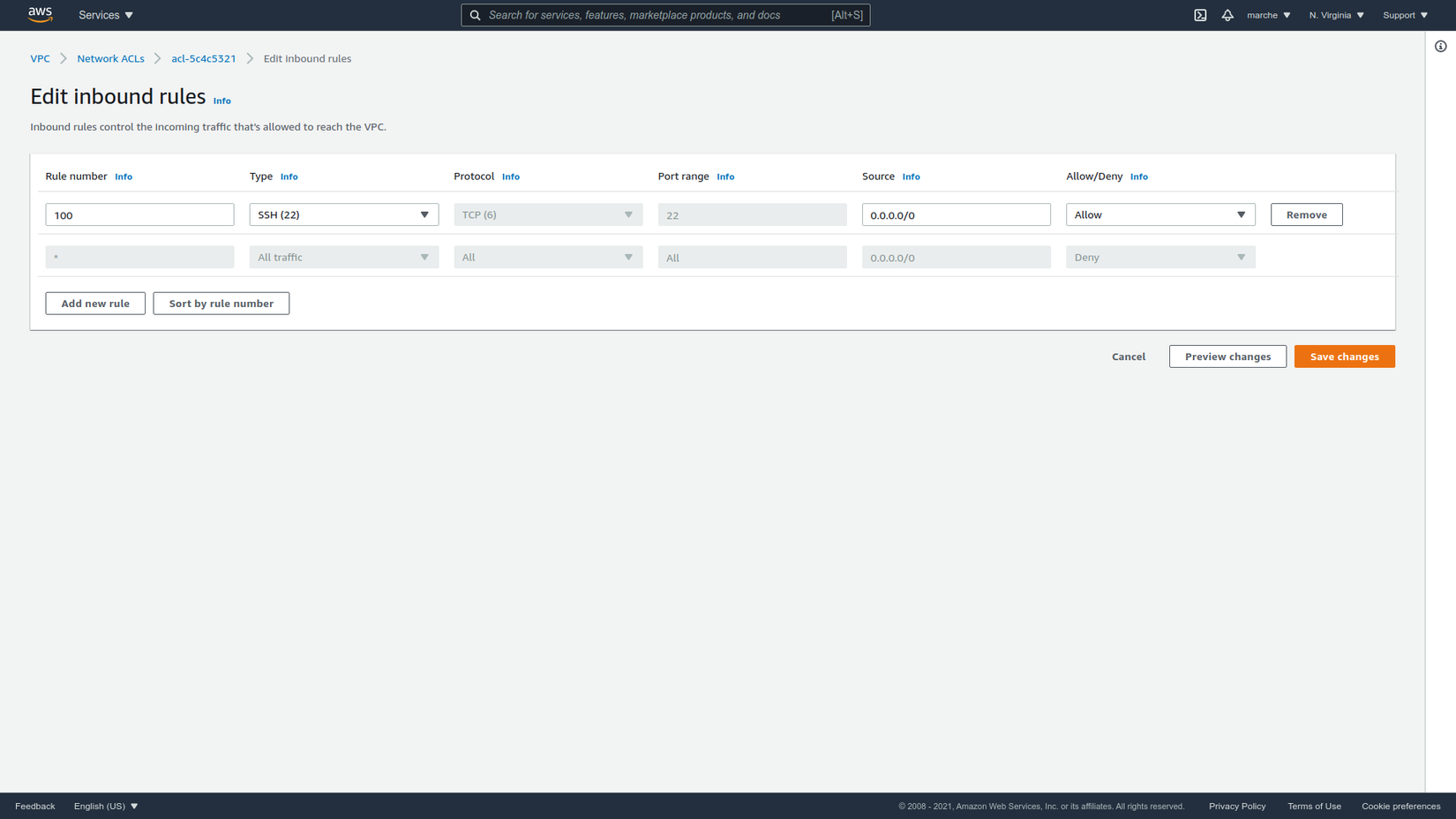Open the N. Virginia region menu
Viewport: 1456px width, 819px height.
point(1336,15)
